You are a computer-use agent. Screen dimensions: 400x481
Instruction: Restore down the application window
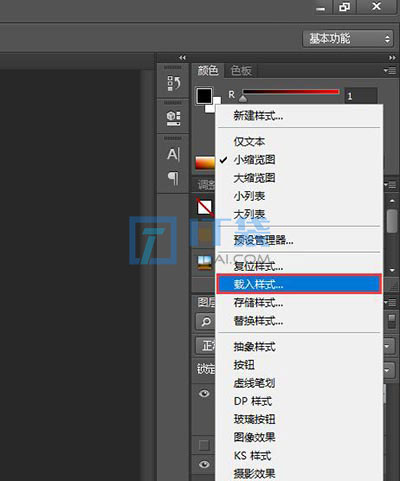345,7
